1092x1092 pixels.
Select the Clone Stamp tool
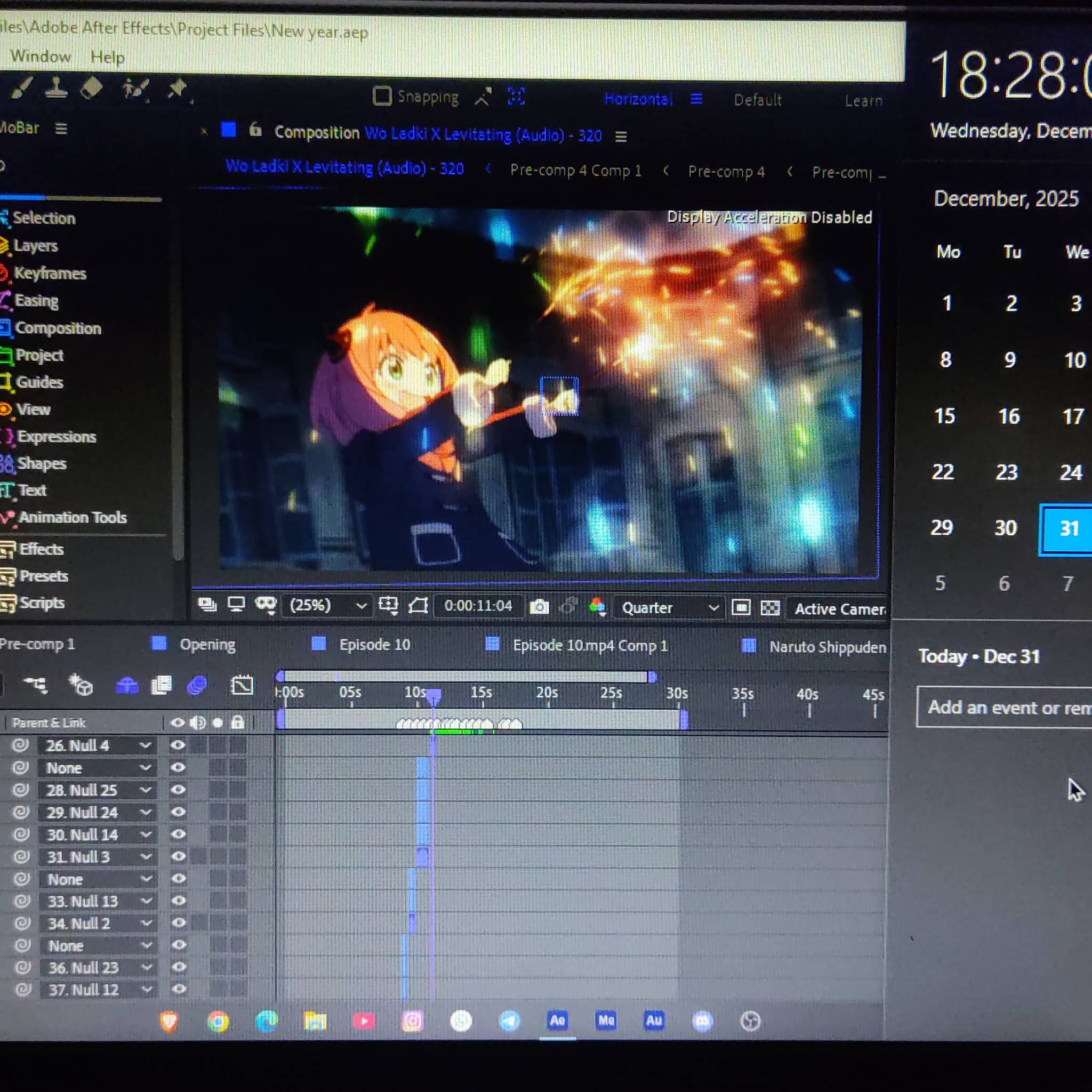click(x=56, y=88)
